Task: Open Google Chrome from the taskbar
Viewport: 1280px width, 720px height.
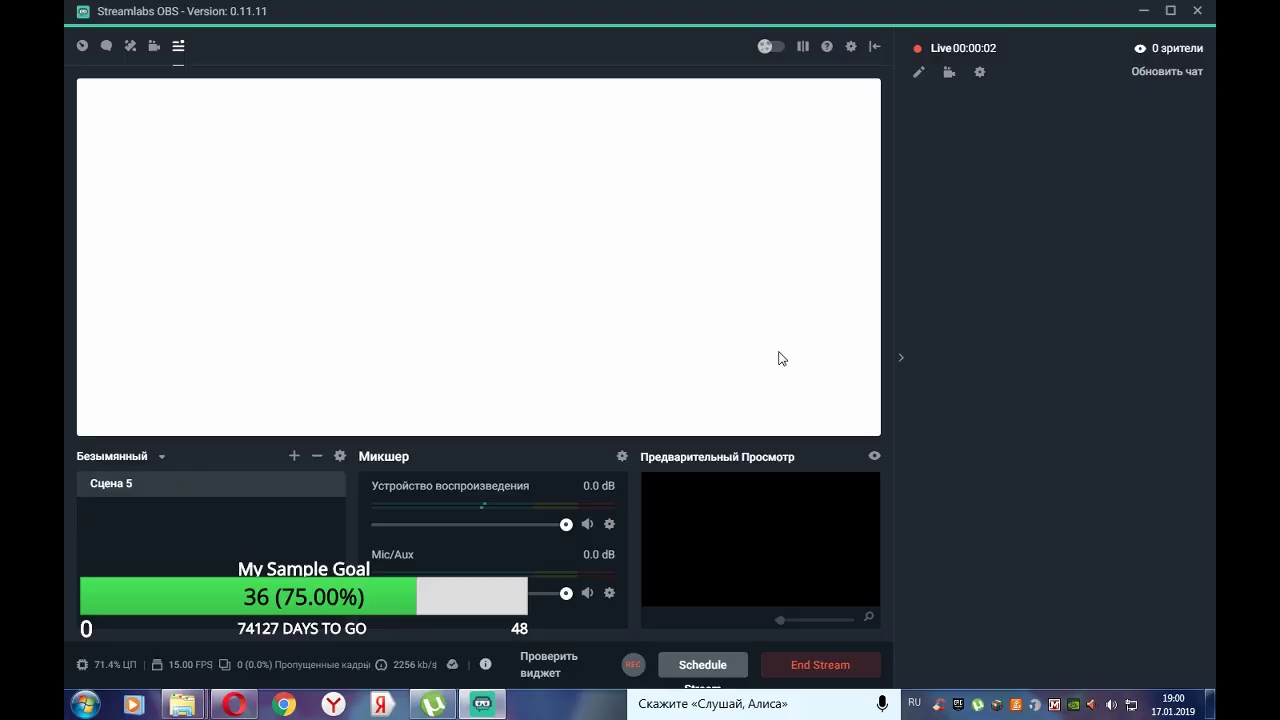Action: click(x=284, y=705)
